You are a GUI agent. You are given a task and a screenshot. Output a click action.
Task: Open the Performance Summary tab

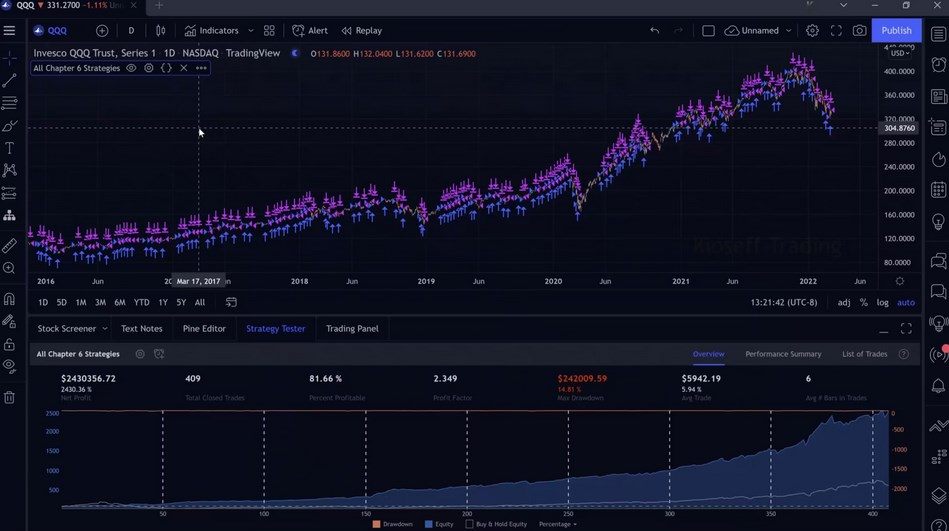[x=783, y=354]
